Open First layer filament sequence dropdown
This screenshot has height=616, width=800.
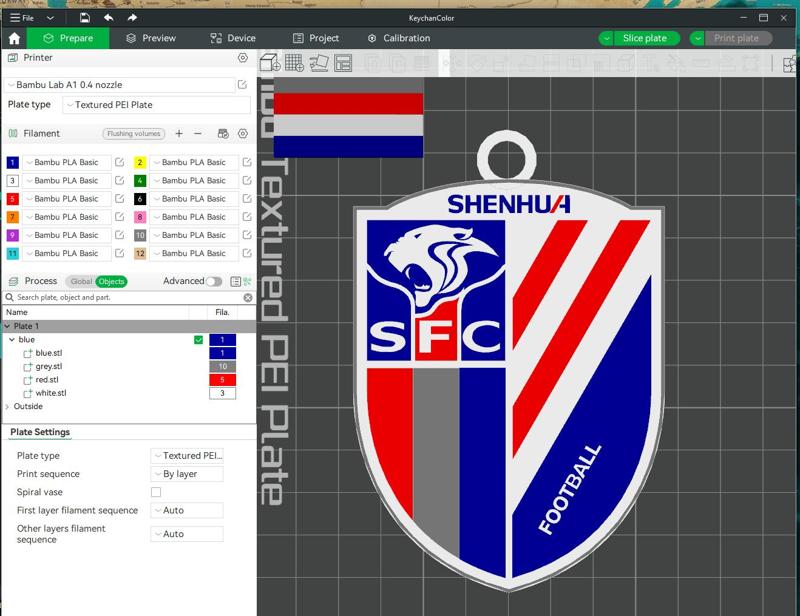(x=187, y=510)
